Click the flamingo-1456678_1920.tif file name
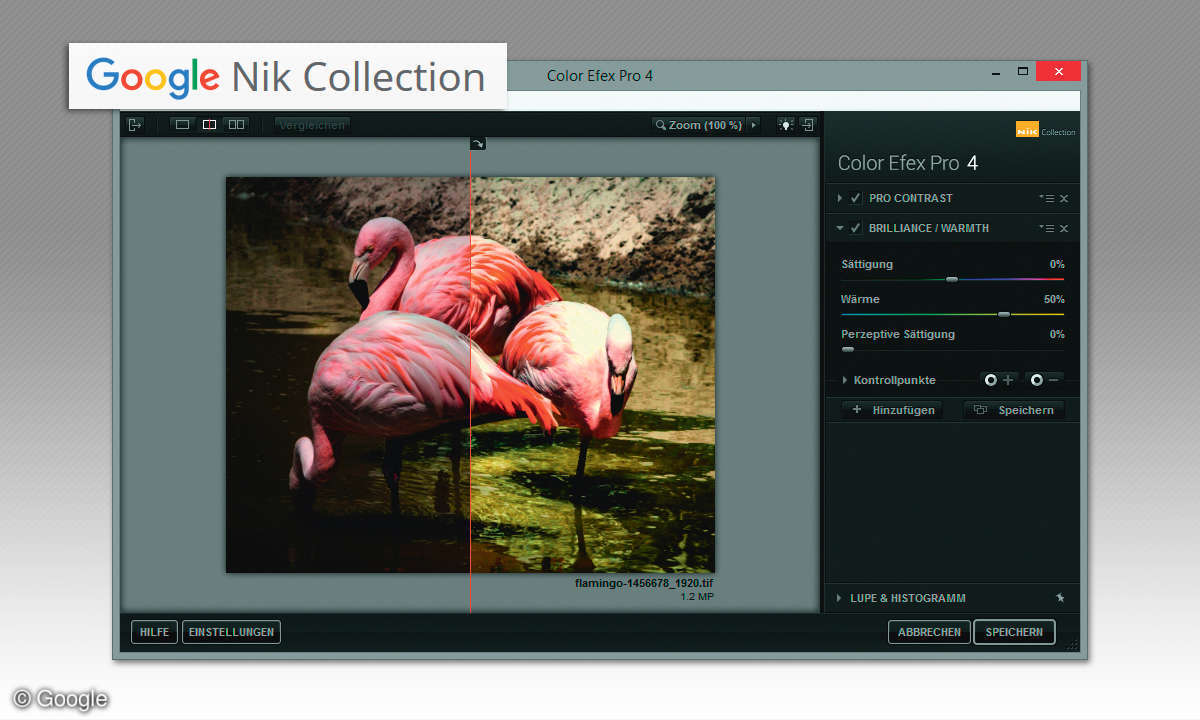This screenshot has height=720, width=1200. (644, 583)
